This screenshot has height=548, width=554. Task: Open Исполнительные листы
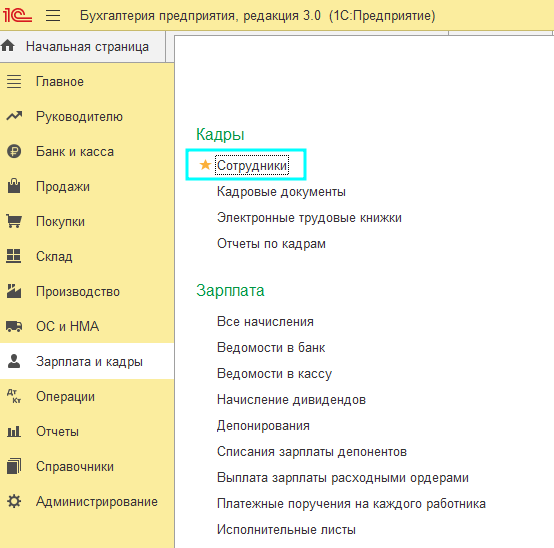tap(286, 529)
